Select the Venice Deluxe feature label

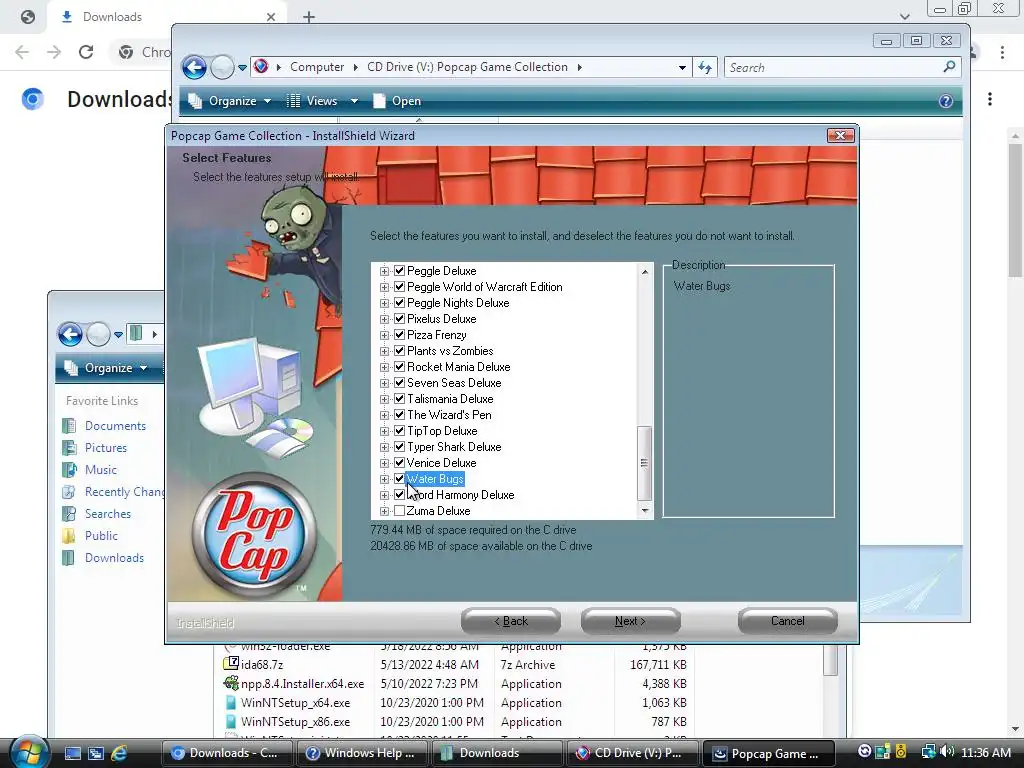pyautogui.click(x=441, y=463)
